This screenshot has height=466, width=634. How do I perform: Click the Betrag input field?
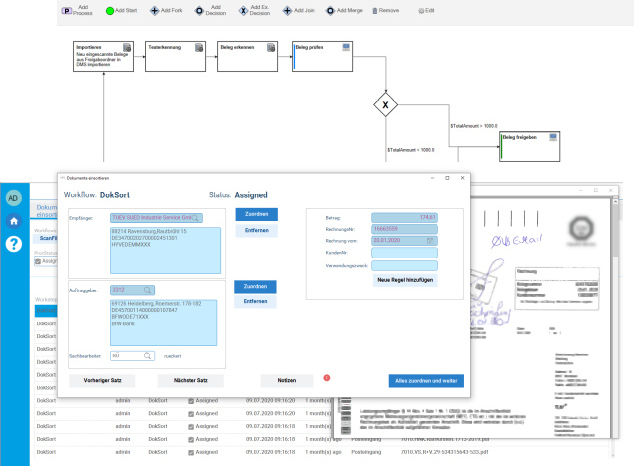coord(404,218)
